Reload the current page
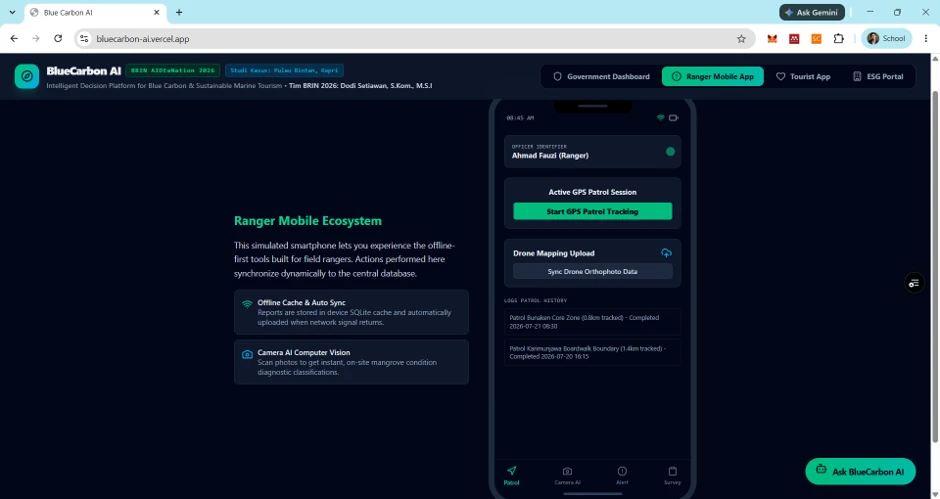Image resolution: width=940 pixels, height=499 pixels. pyautogui.click(x=58, y=38)
